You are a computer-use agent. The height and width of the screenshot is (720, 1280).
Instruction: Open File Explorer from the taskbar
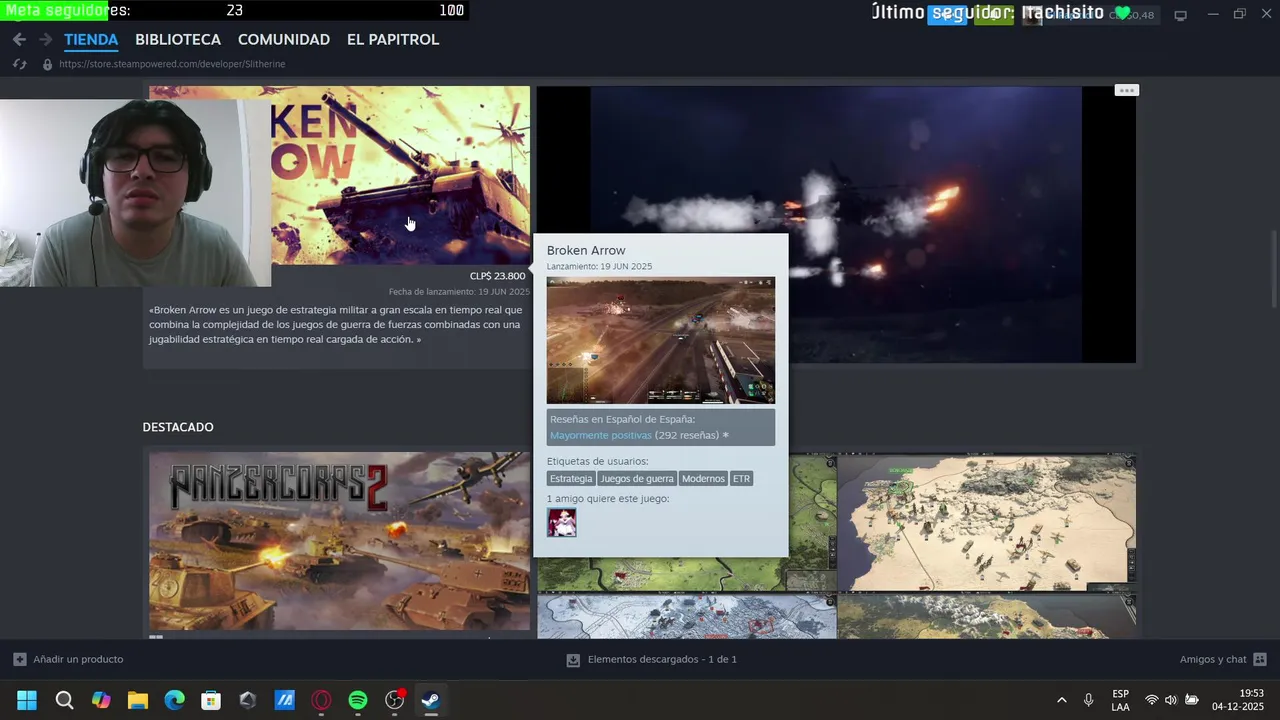[x=138, y=700]
